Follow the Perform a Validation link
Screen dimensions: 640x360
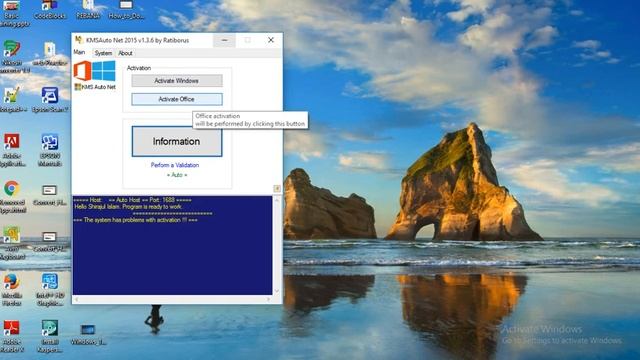pos(175,165)
